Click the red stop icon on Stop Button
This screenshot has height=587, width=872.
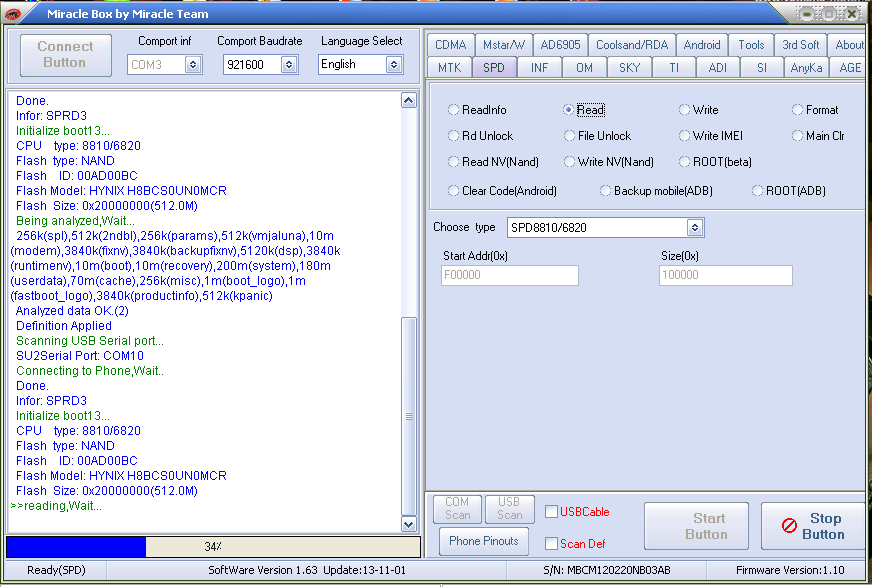789,525
